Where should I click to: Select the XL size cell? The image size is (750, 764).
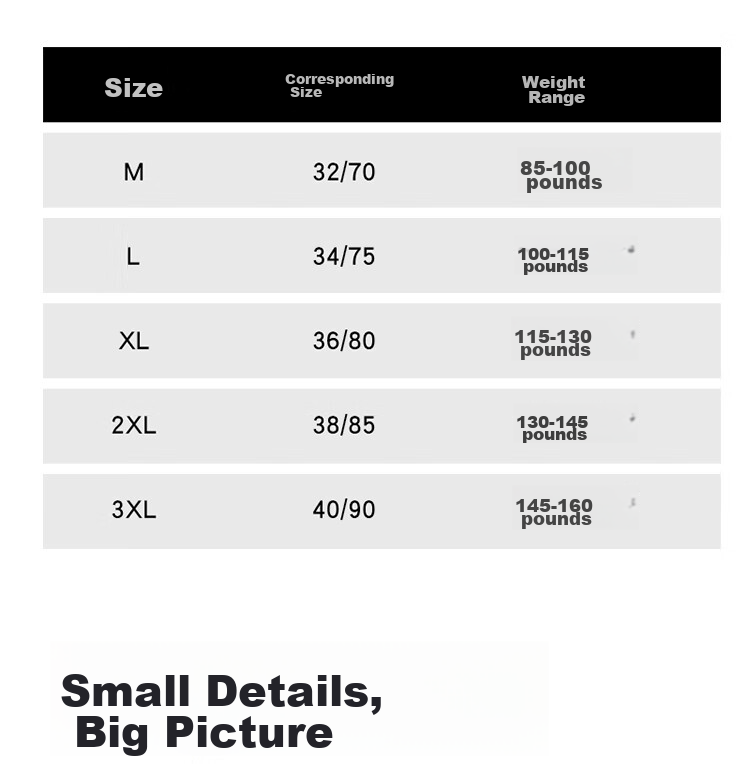click(x=134, y=341)
